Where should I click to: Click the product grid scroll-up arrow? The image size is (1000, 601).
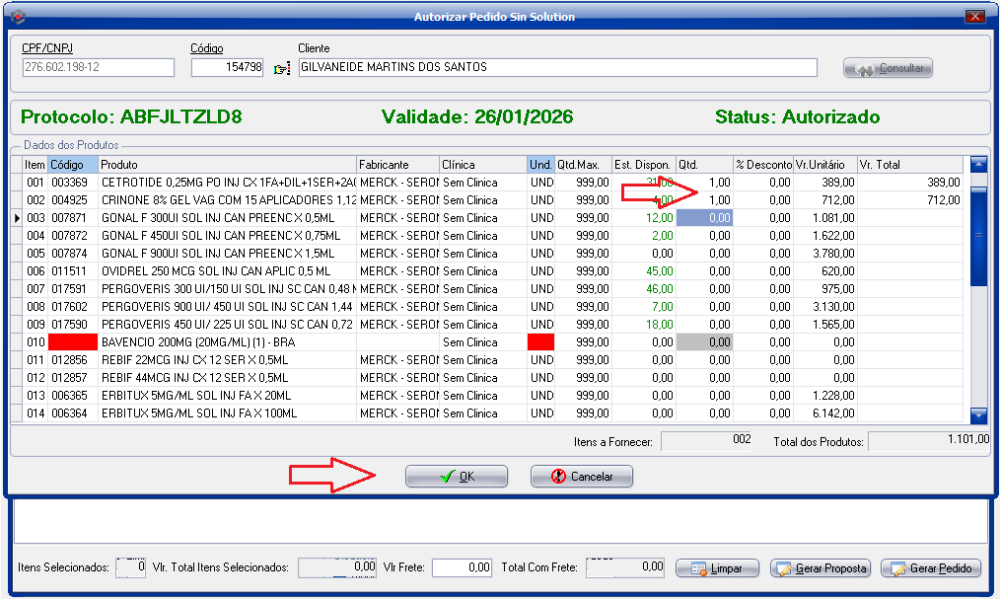[x=979, y=165]
